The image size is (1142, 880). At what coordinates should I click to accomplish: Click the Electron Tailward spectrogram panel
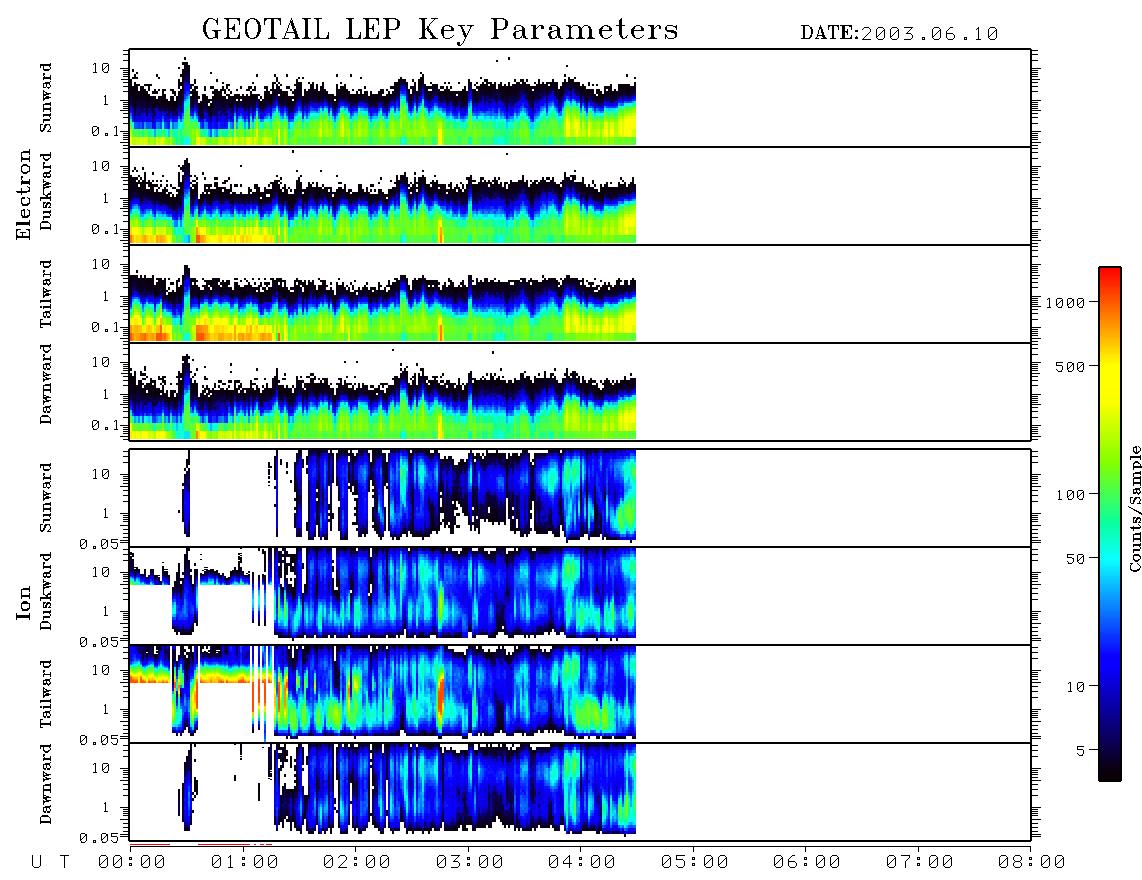[580, 294]
